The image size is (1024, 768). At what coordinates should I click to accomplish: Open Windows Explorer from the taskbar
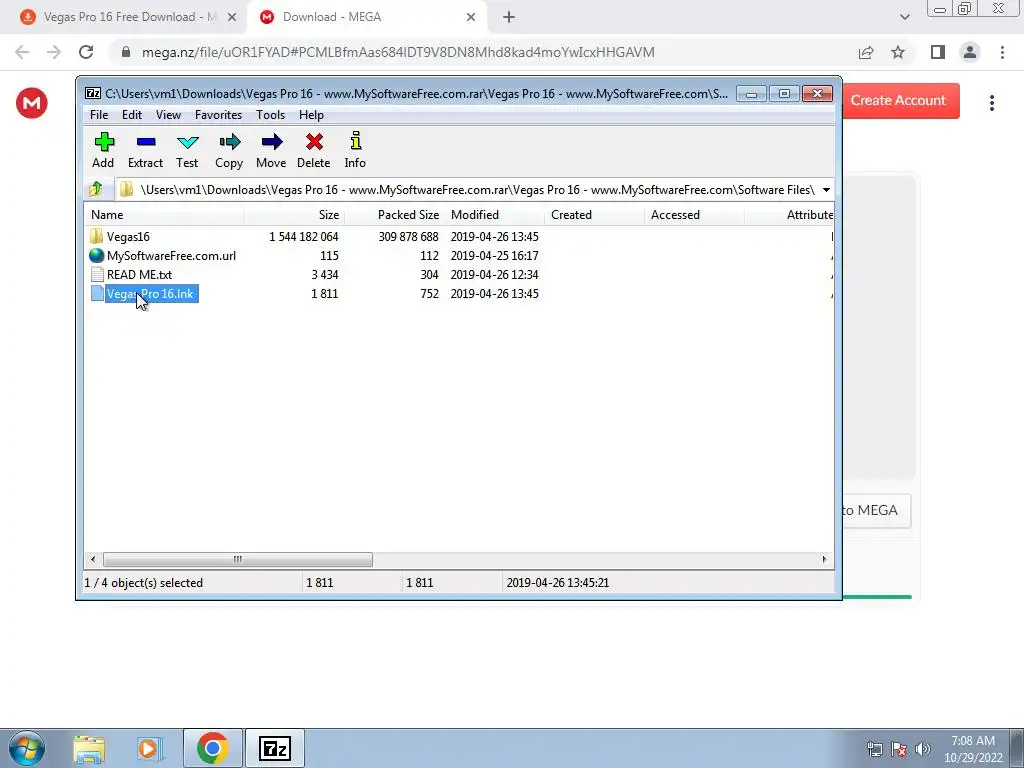89,748
